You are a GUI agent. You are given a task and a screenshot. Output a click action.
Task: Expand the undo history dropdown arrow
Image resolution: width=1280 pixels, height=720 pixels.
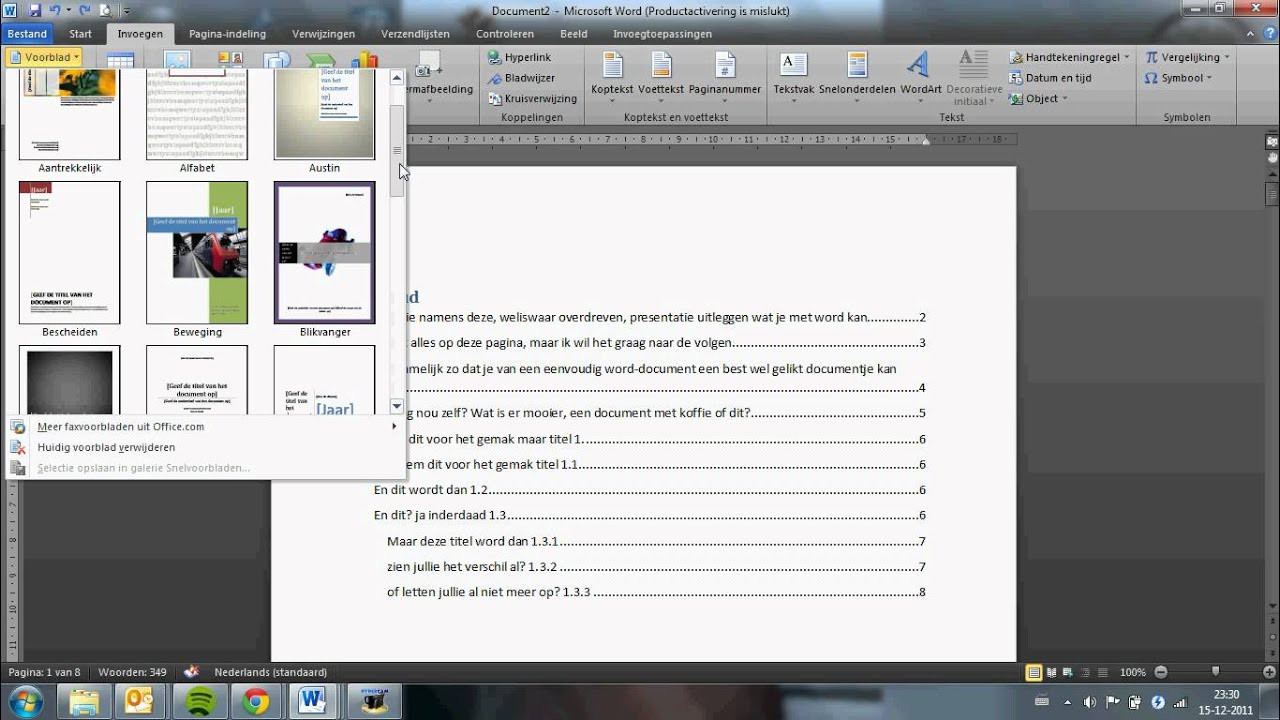point(67,12)
